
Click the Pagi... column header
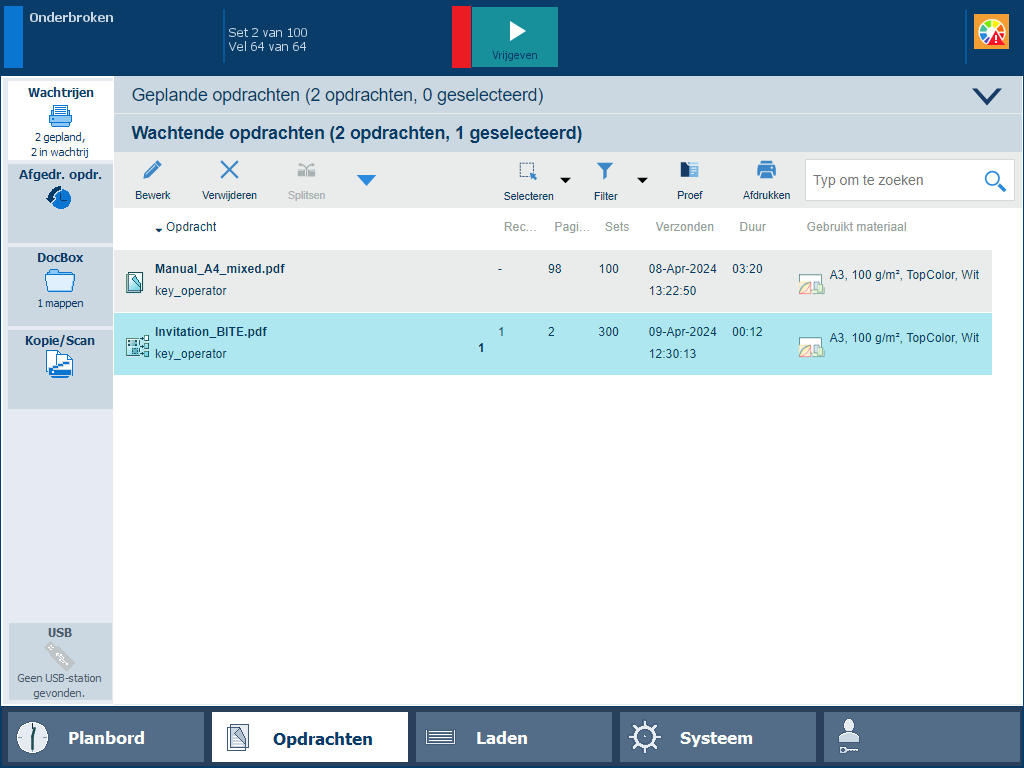[x=572, y=227]
